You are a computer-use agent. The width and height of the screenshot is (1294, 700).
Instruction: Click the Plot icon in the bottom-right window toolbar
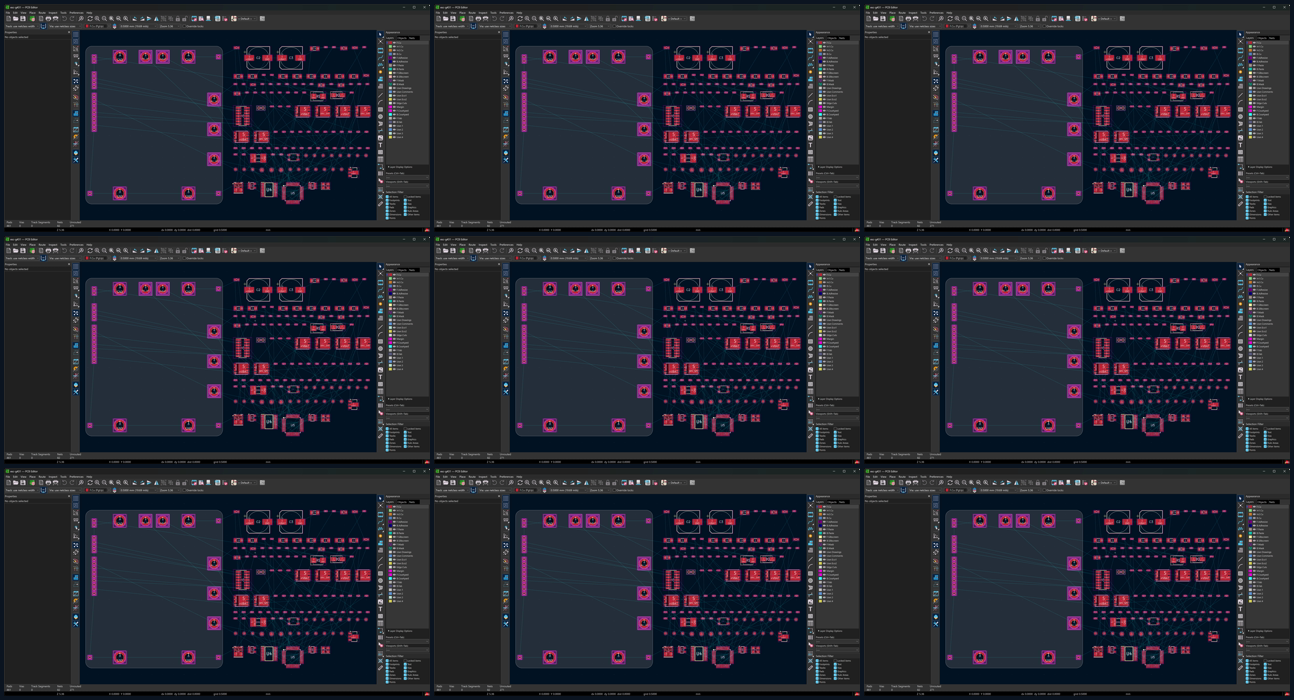click(x=915, y=482)
